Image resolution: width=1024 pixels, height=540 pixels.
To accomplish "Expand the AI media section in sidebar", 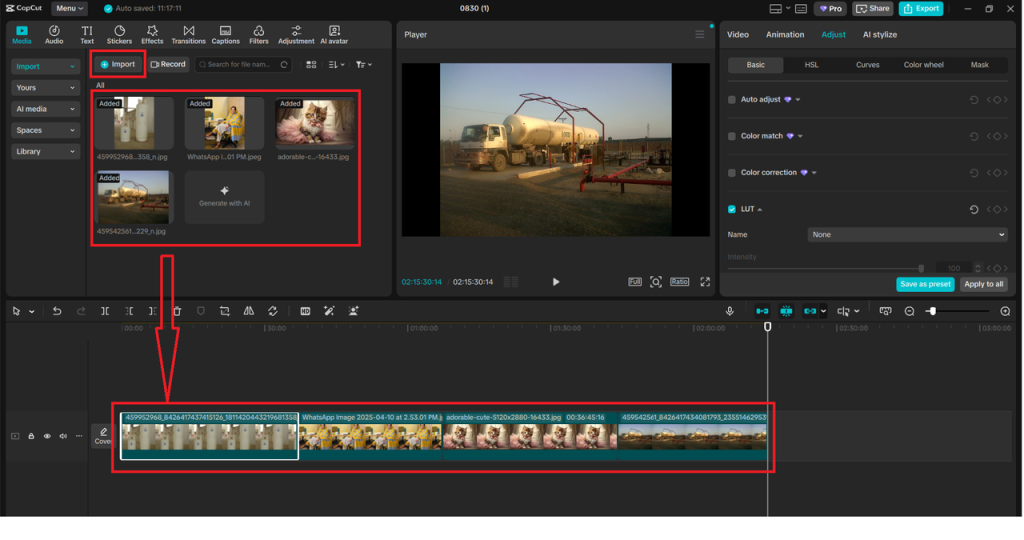I will coord(45,109).
